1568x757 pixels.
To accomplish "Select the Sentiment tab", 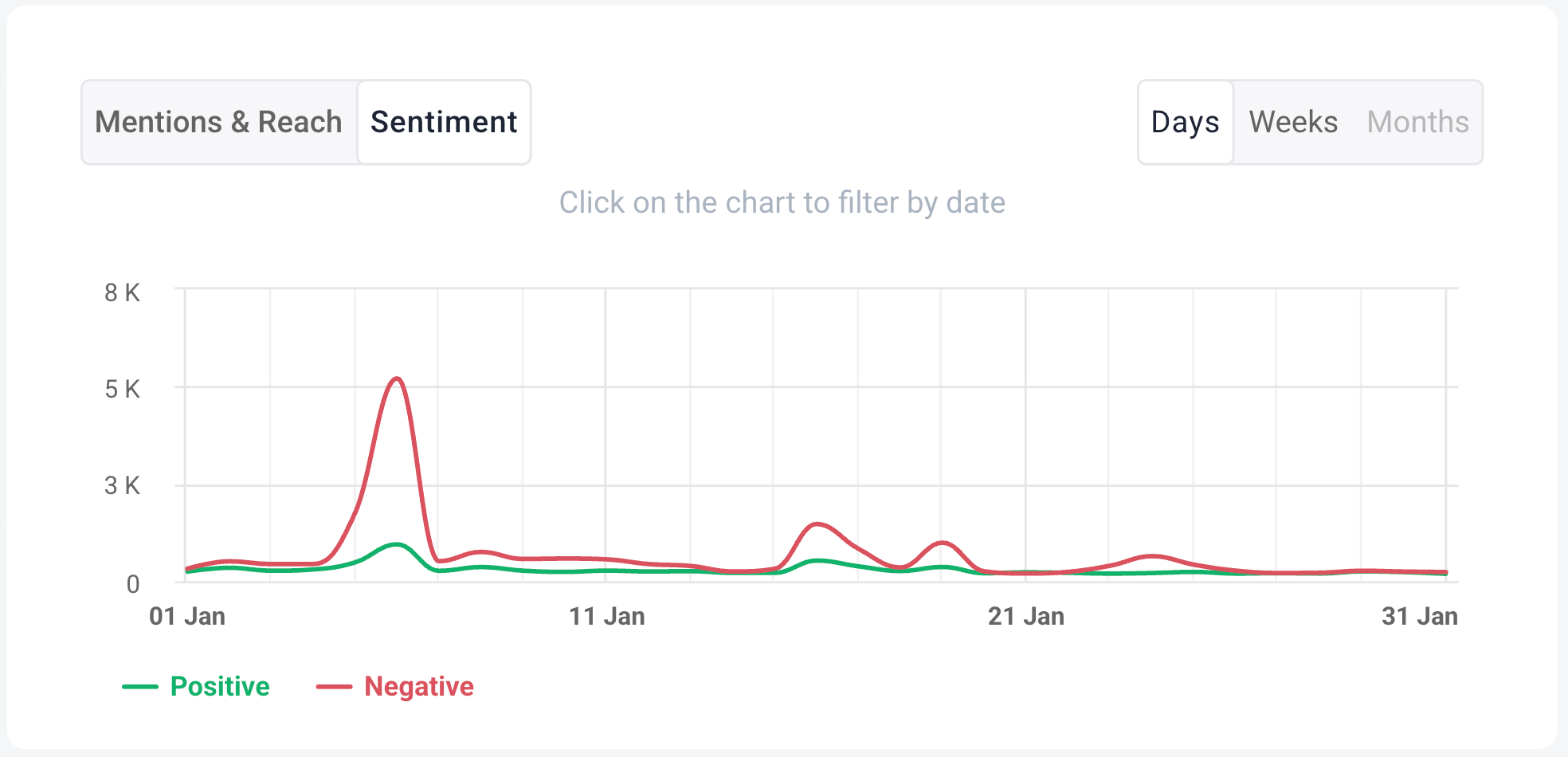I will (x=444, y=122).
